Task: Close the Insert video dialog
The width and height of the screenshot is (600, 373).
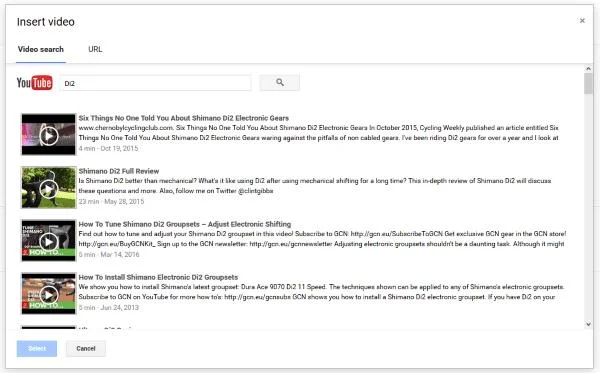Action: [582, 21]
